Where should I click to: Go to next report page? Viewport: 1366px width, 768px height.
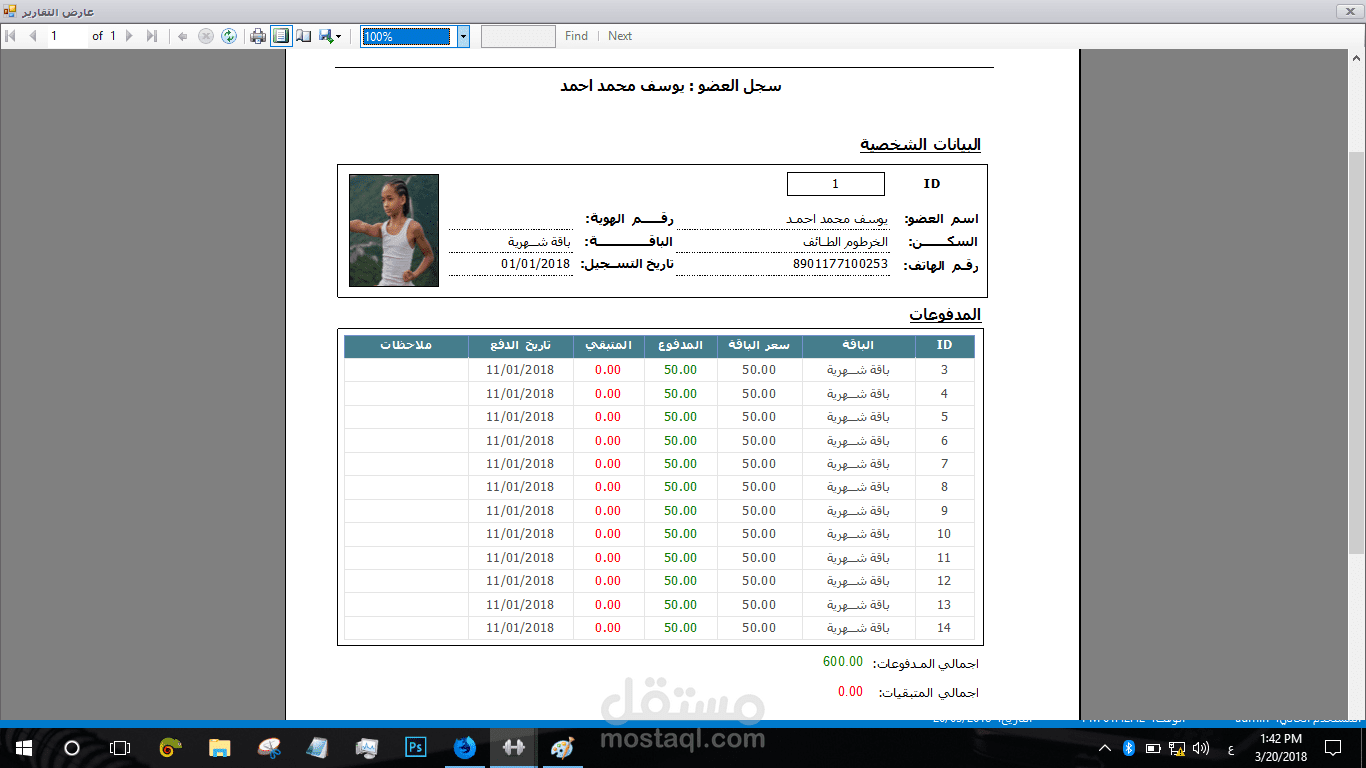coord(129,36)
